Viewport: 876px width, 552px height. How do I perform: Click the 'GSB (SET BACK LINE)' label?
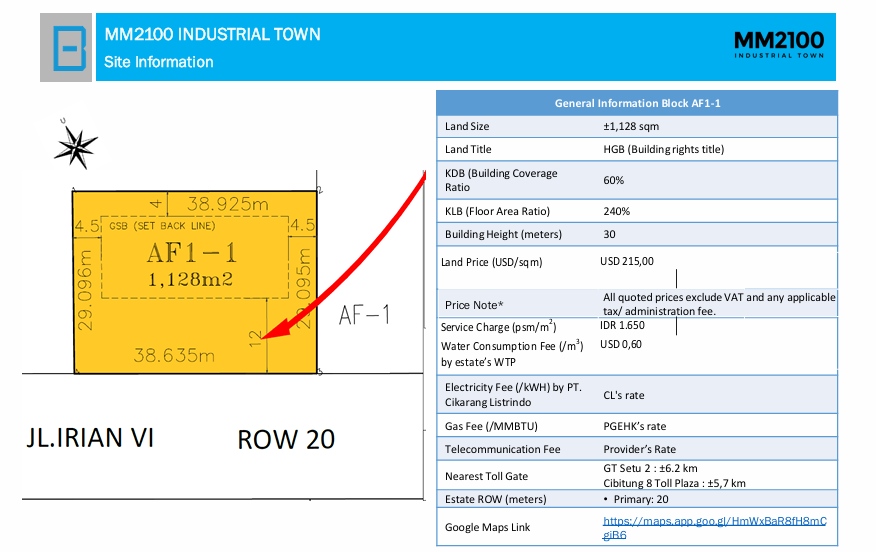click(162, 226)
